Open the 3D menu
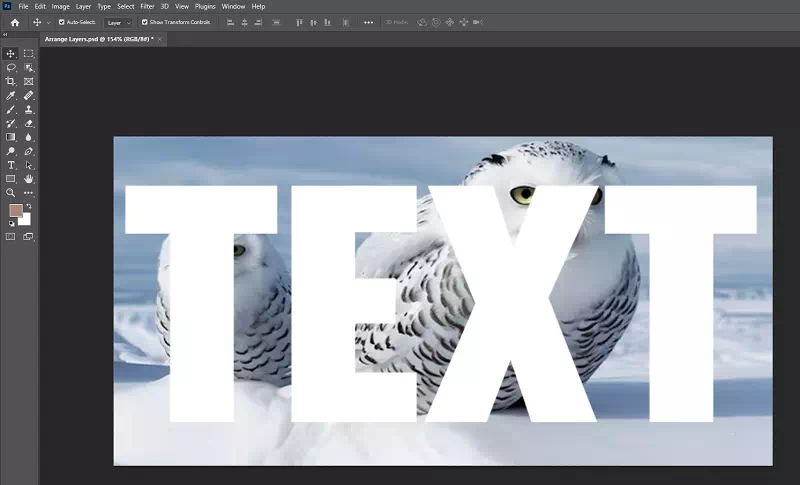800x485 pixels. [164, 7]
